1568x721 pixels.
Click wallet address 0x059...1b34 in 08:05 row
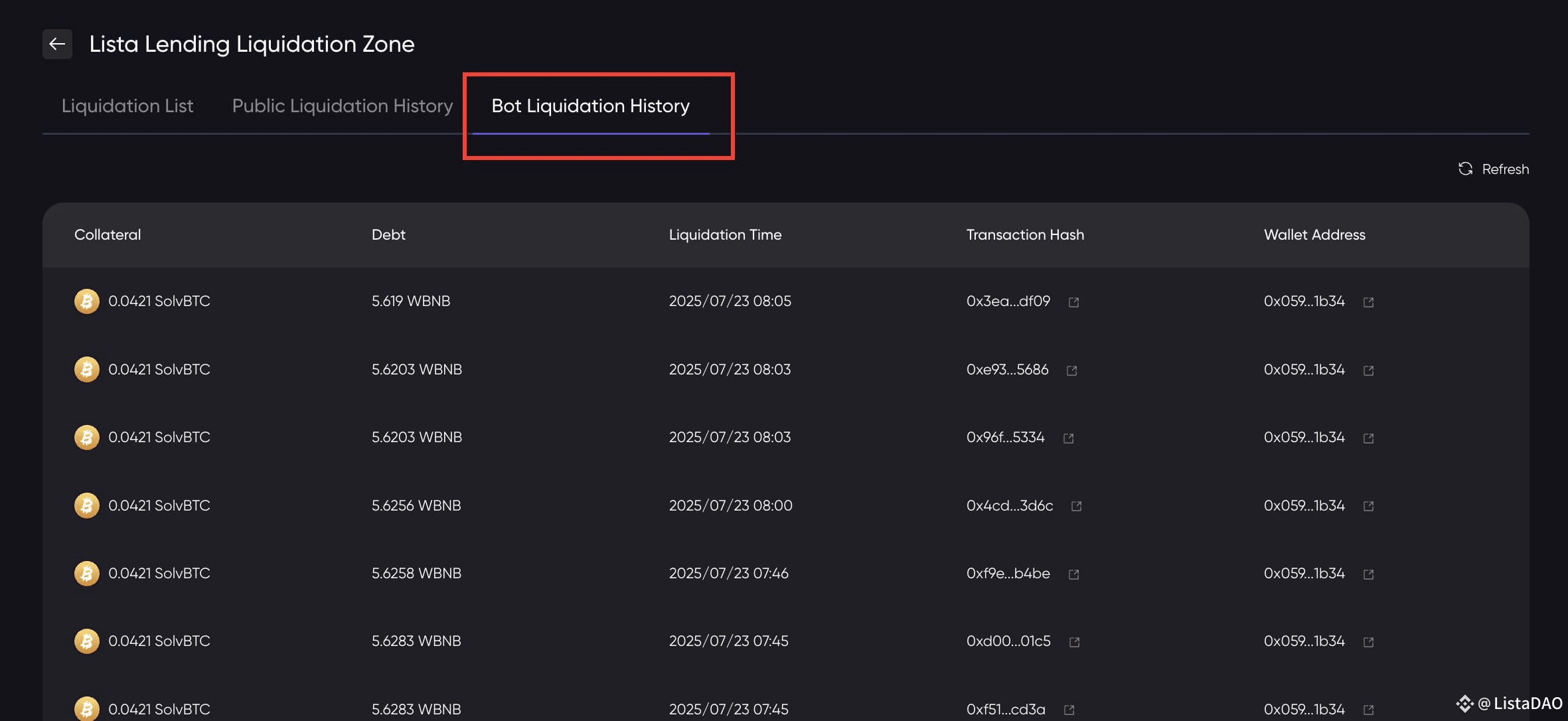click(x=1304, y=301)
